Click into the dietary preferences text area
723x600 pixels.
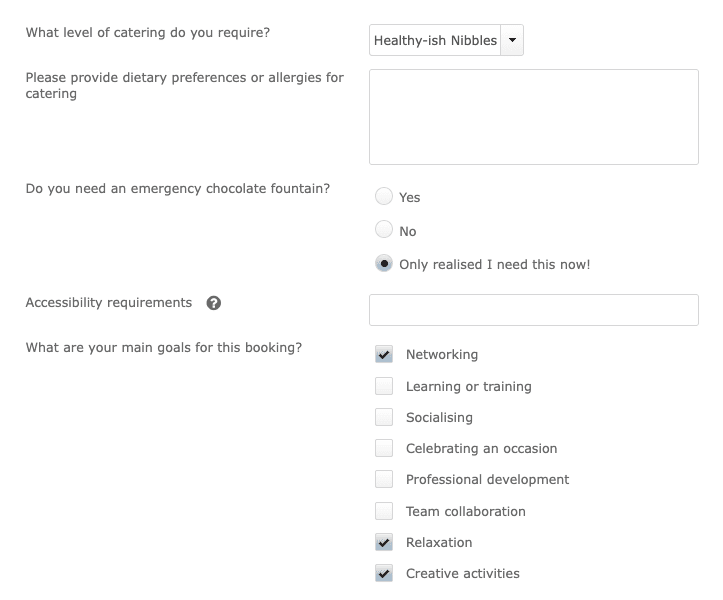click(533, 117)
